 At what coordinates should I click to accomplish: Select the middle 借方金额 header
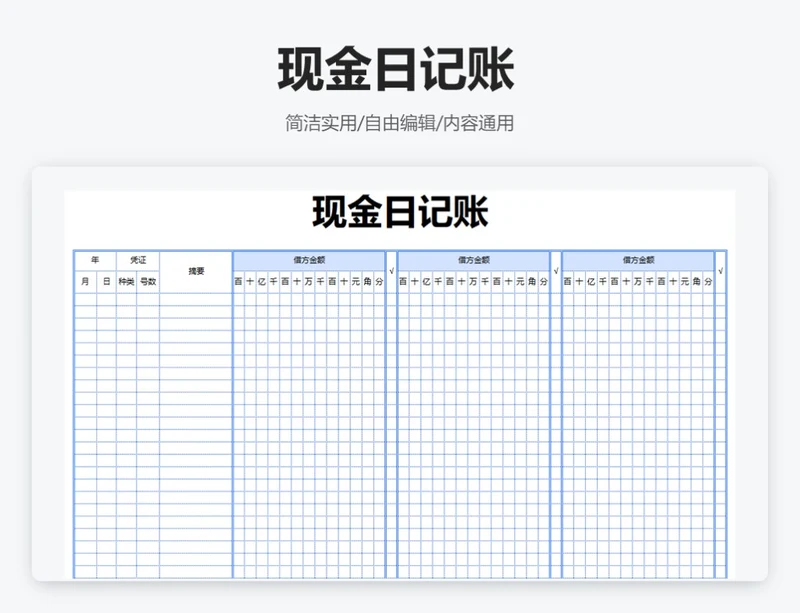pos(474,260)
